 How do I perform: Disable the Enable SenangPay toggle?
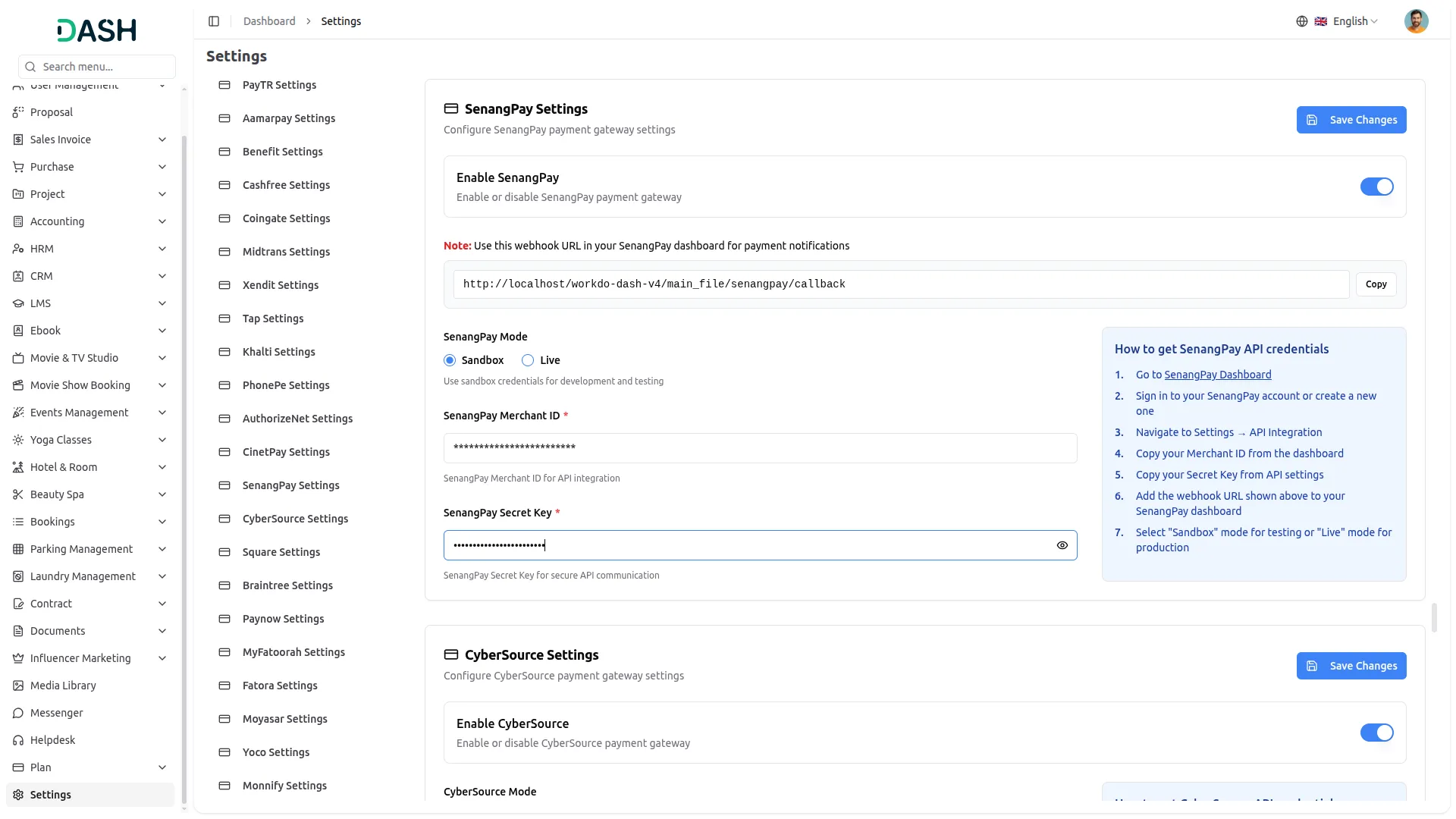[x=1376, y=187]
